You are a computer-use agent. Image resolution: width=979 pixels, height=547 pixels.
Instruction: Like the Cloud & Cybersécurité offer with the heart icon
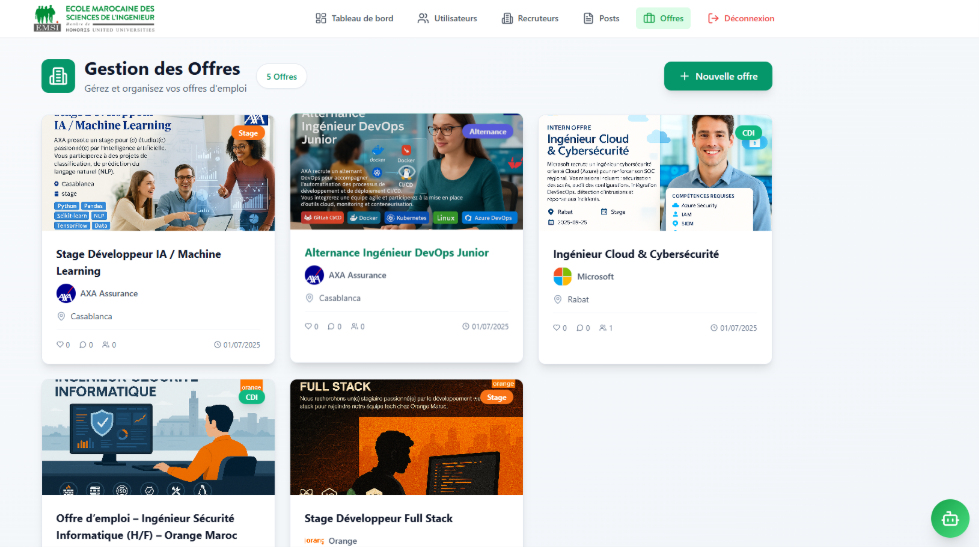tap(556, 327)
